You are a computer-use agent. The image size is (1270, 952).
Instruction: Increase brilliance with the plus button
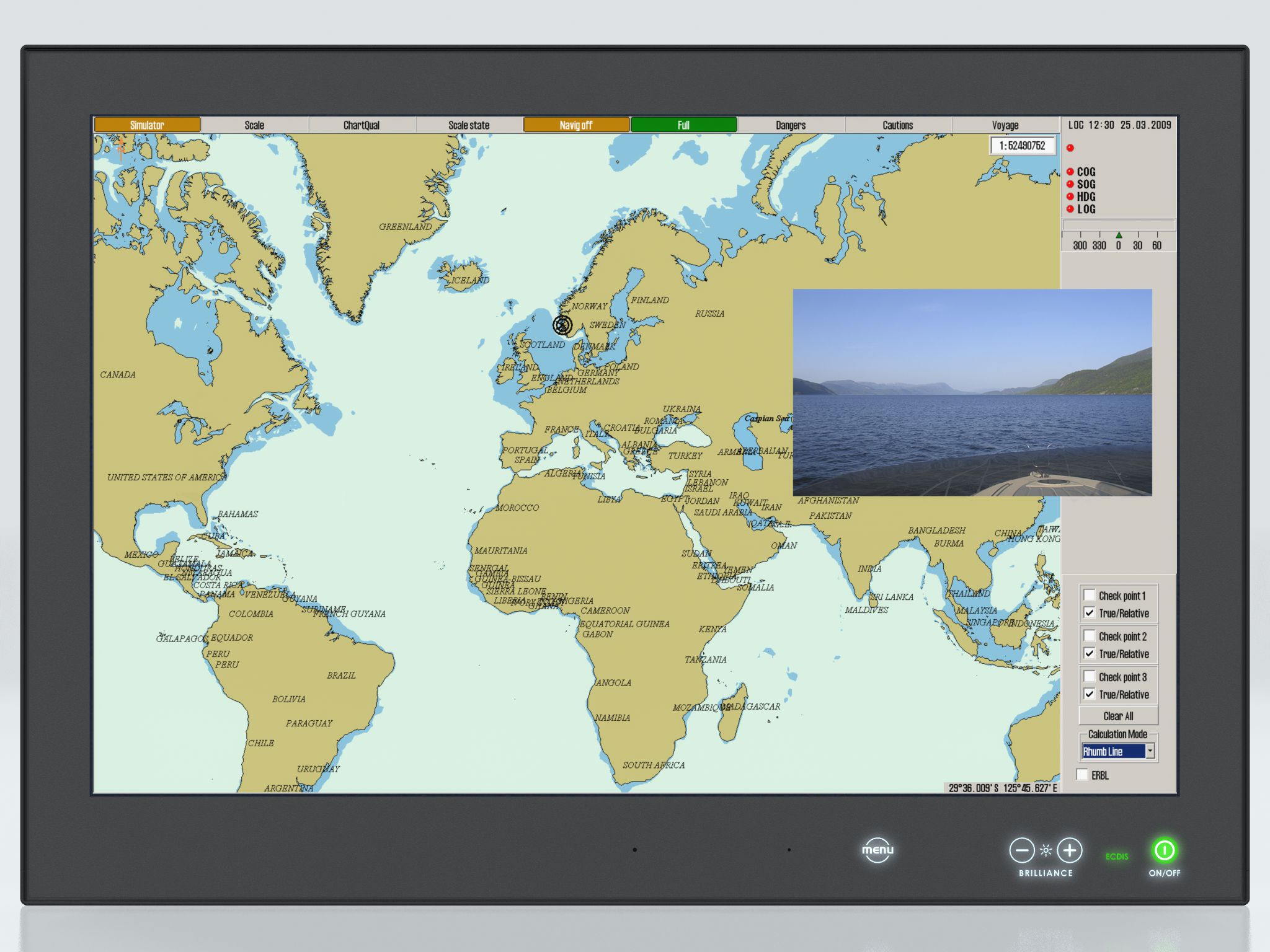click(1070, 850)
